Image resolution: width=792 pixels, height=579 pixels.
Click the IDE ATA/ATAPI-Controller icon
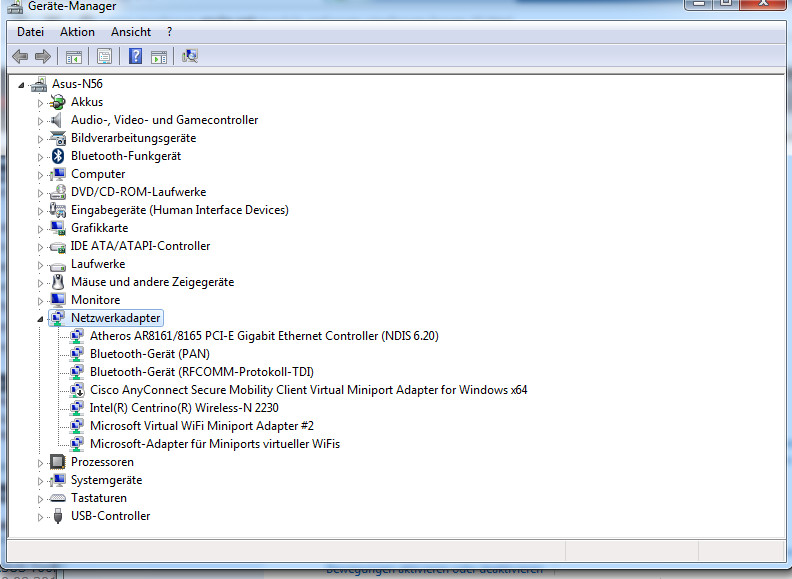pyautogui.click(x=58, y=247)
